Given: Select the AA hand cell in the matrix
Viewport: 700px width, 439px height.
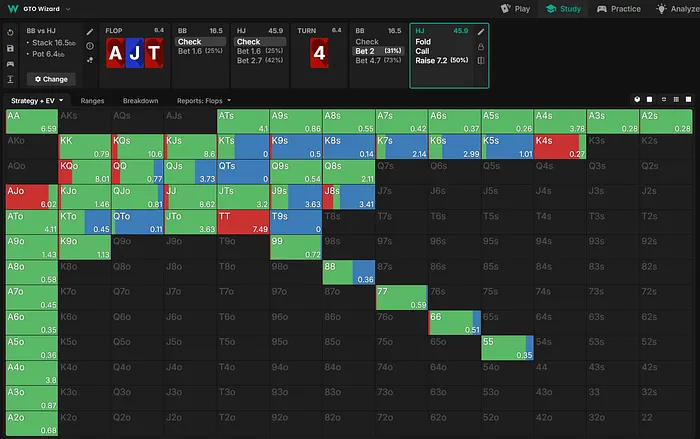Looking at the screenshot, I should tap(31, 122).
